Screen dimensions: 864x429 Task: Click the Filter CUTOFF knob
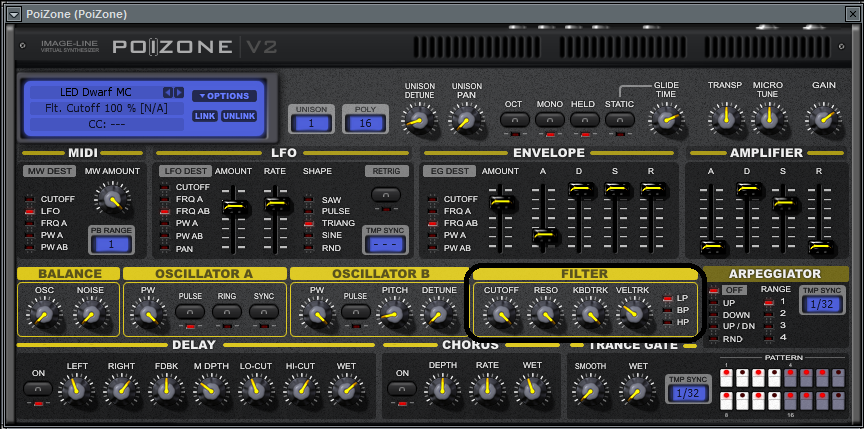coord(500,315)
